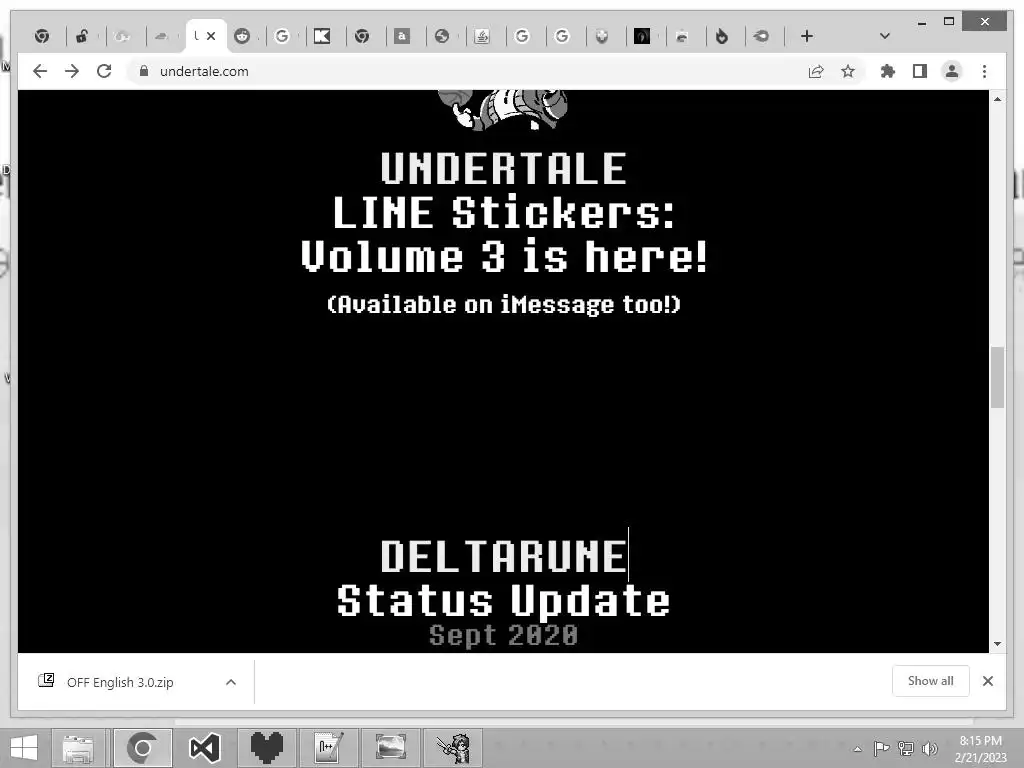This screenshot has height=768, width=1024.
Task: Switch to the Reddit tab
Action: 242,36
